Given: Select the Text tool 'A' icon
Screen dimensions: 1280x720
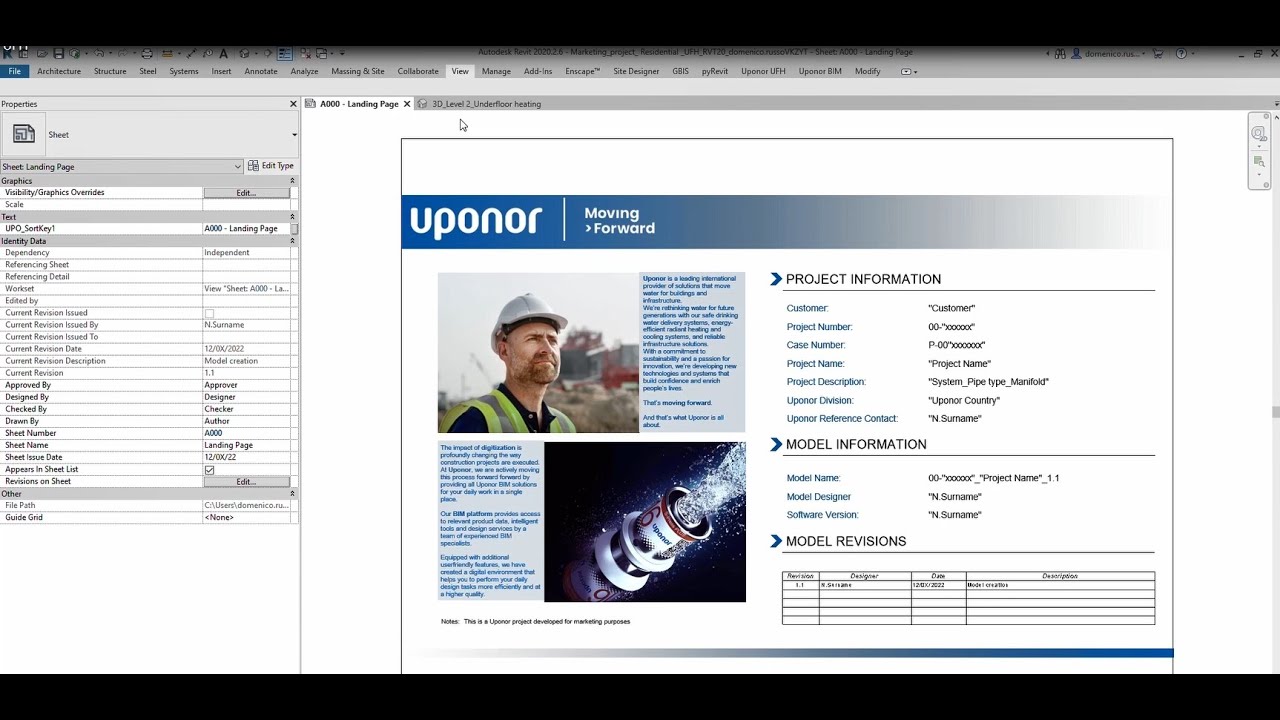Looking at the screenshot, I should coord(224,53).
